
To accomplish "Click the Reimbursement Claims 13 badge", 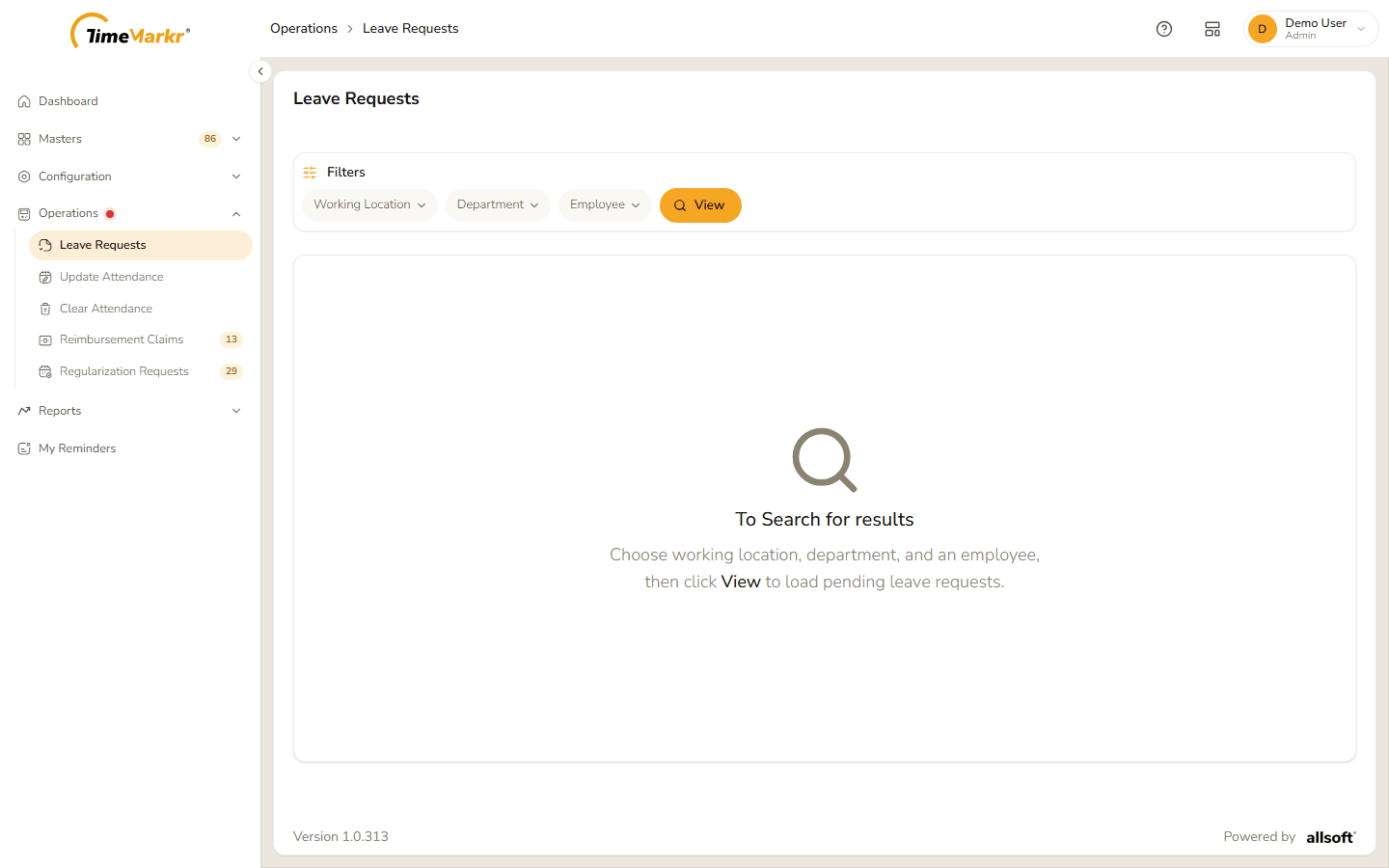I will tap(231, 339).
